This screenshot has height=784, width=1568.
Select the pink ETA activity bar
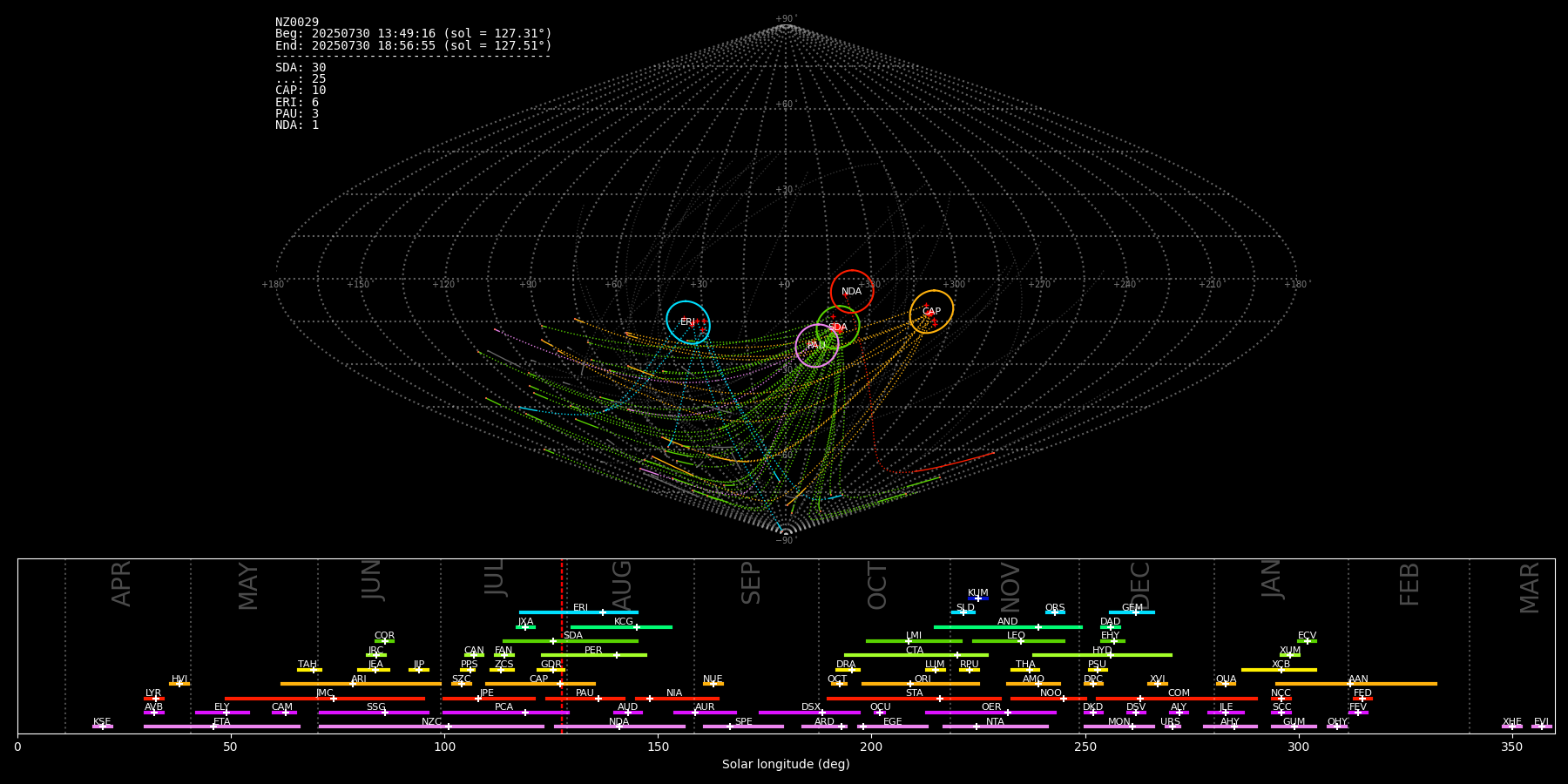[x=222, y=727]
